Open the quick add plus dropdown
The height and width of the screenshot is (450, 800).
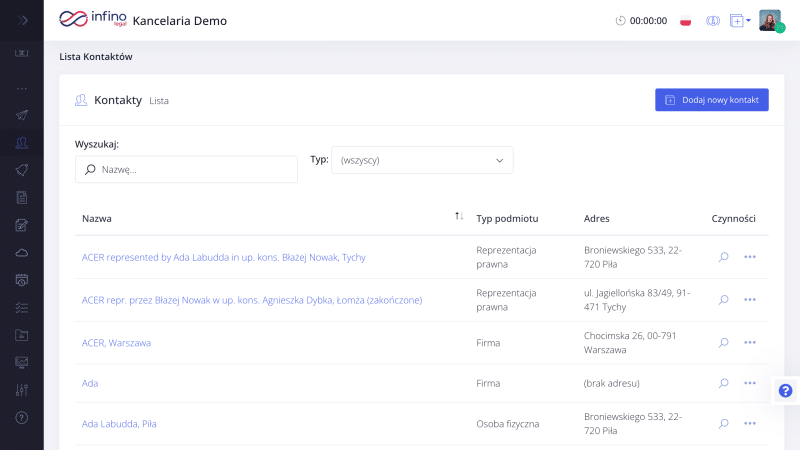coord(740,21)
